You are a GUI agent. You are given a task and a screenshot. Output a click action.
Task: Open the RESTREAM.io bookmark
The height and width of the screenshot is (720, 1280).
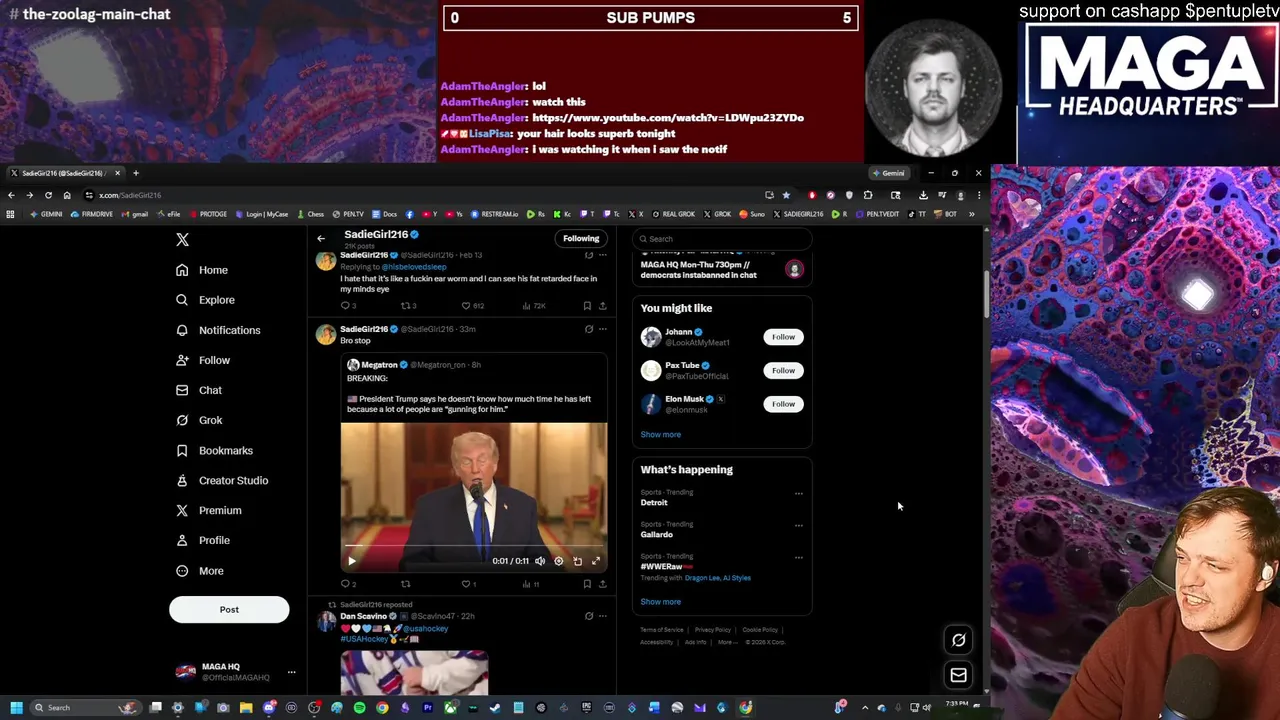[x=494, y=214]
